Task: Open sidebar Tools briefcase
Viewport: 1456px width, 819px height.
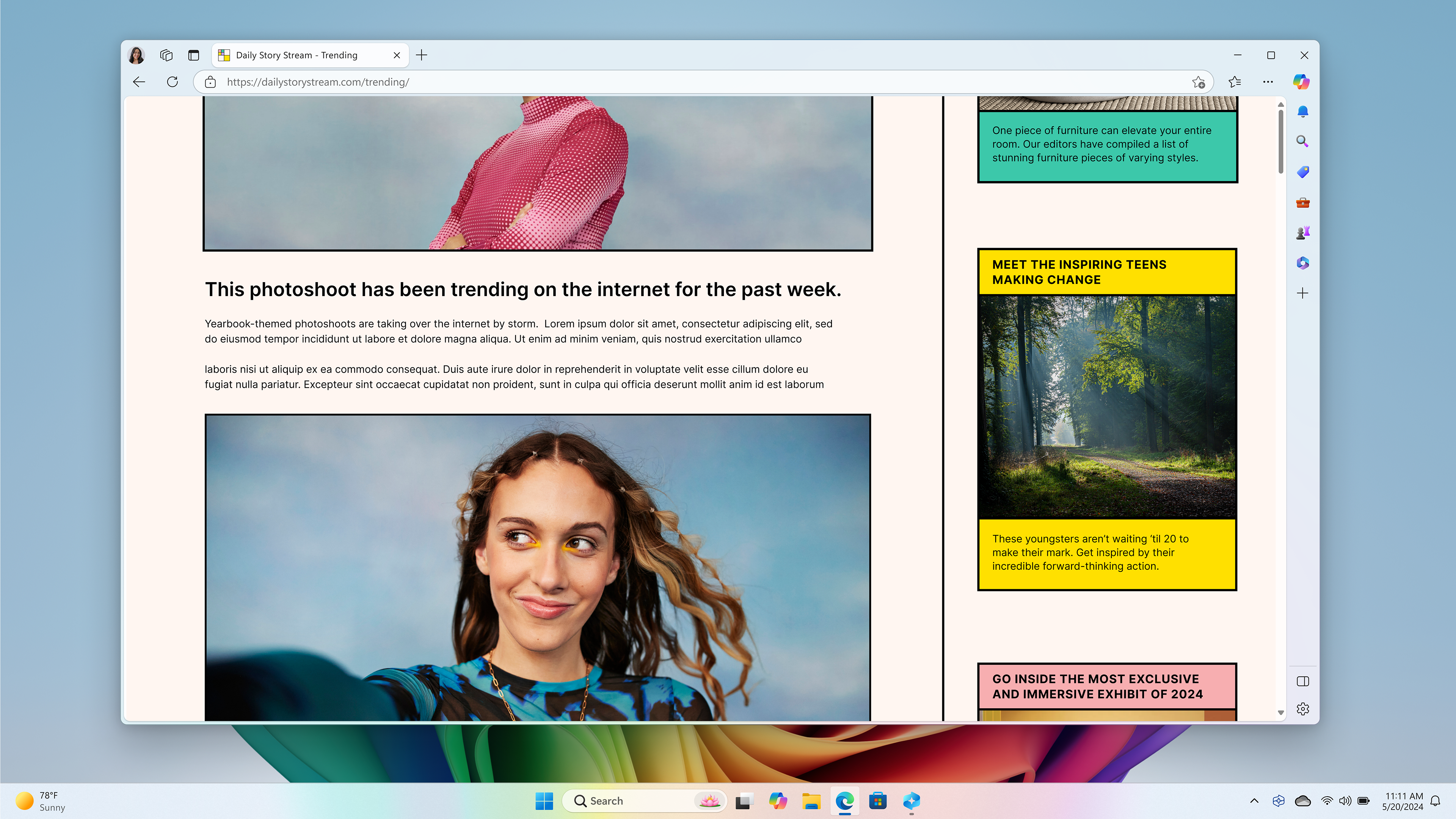Action: coord(1303,202)
